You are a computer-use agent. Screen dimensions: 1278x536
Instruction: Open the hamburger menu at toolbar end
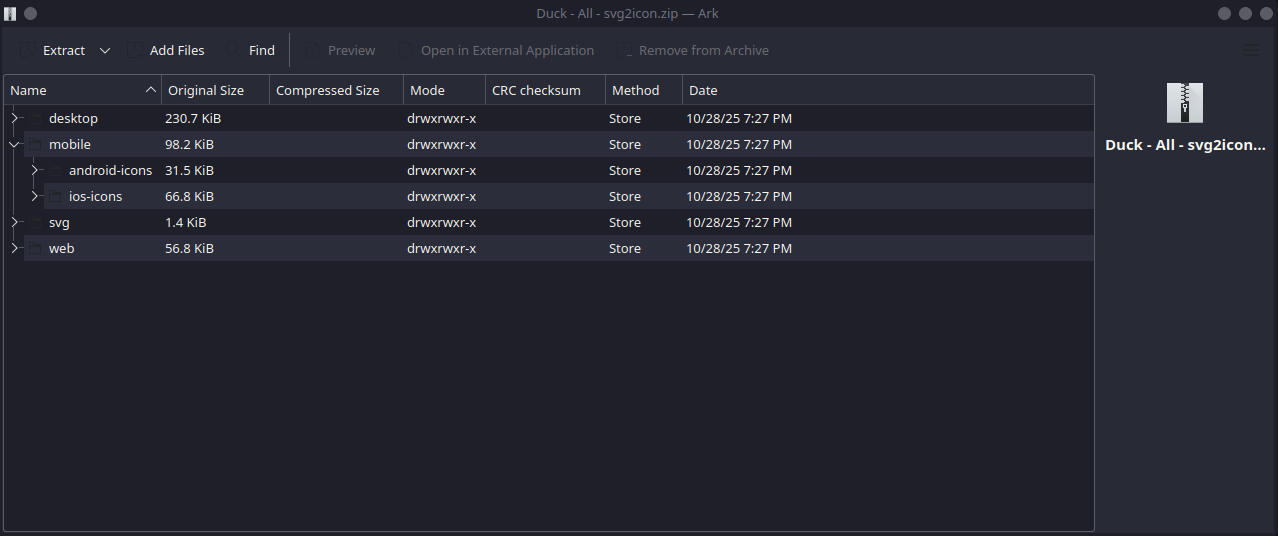pos(1251,50)
